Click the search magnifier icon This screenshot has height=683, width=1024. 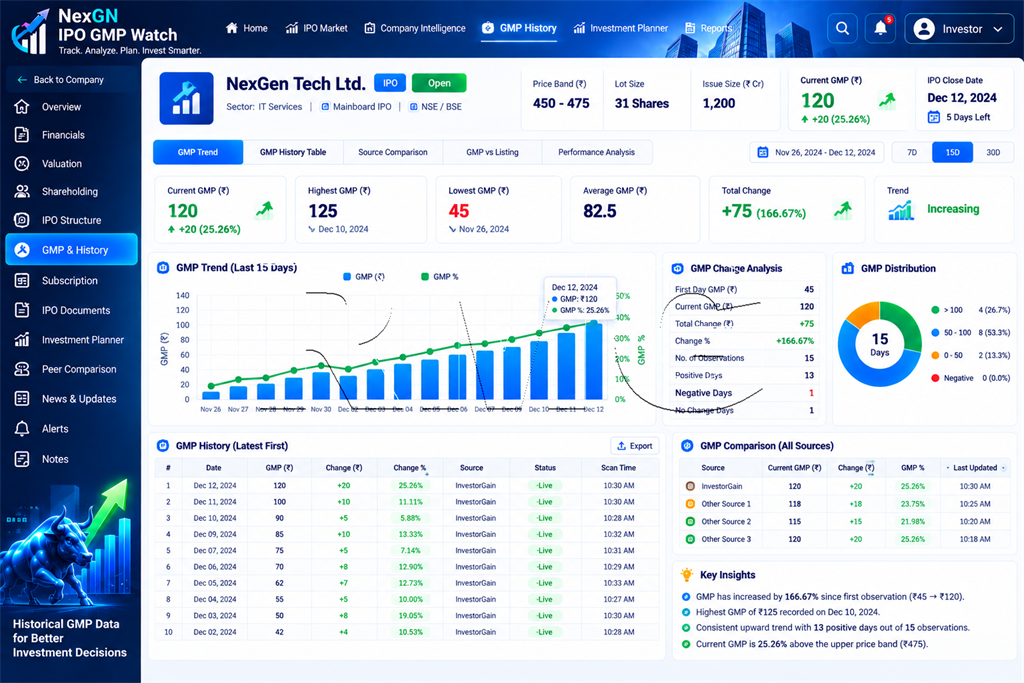click(x=842, y=29)
